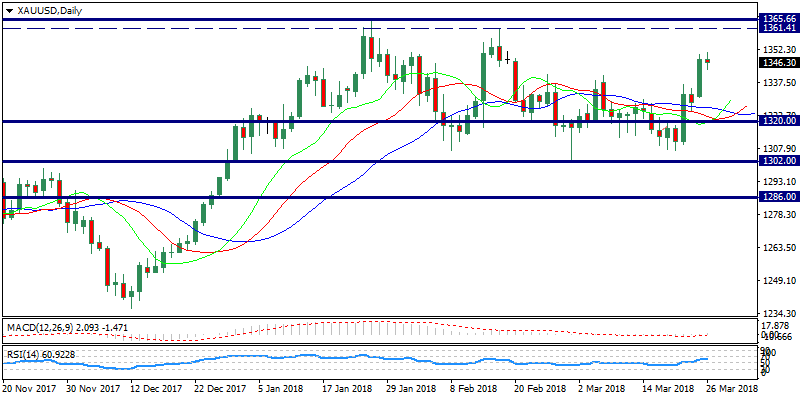Click the current price 1346.30 label
This screenshot has width=800, height=400.
point(778,62)
